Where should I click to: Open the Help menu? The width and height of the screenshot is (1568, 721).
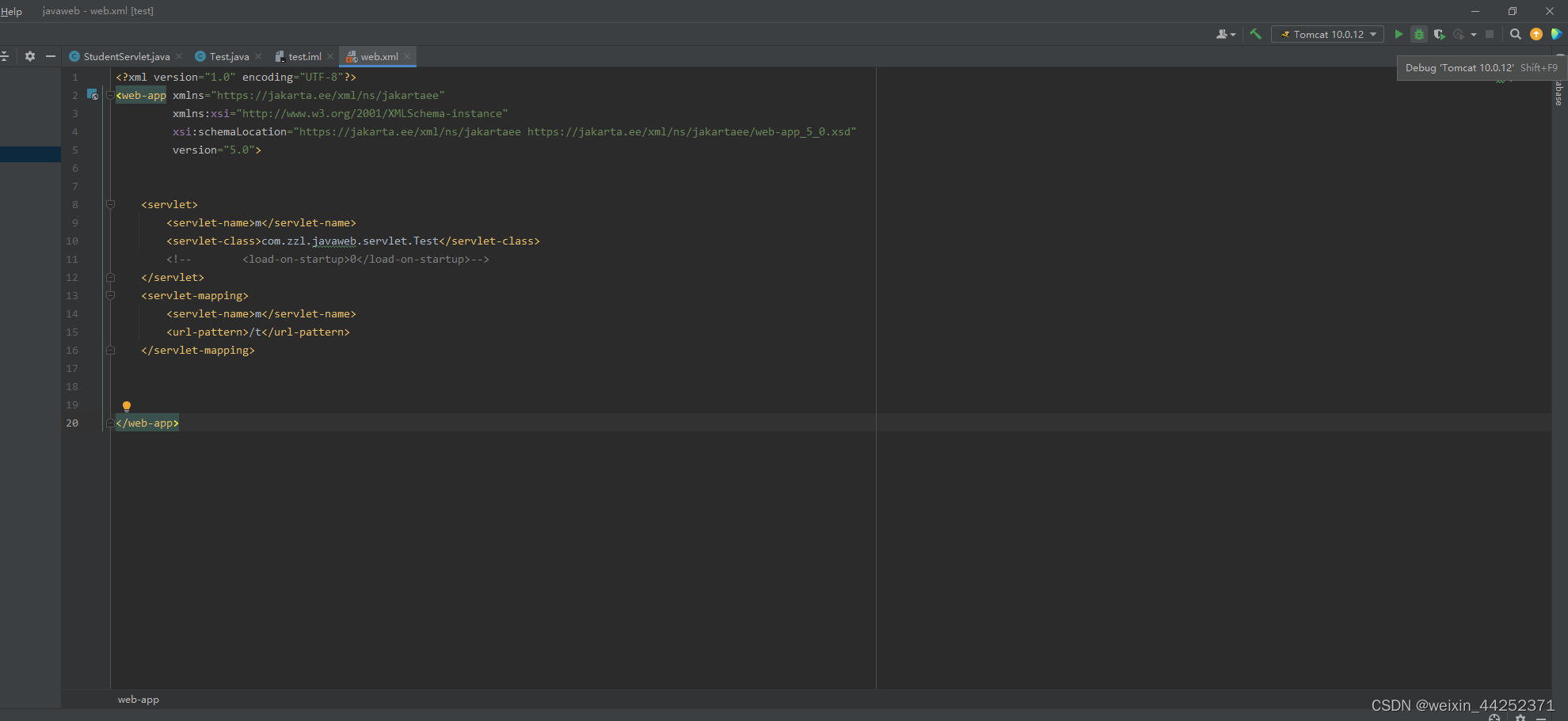pyautogui.click(x=11, y=11)
